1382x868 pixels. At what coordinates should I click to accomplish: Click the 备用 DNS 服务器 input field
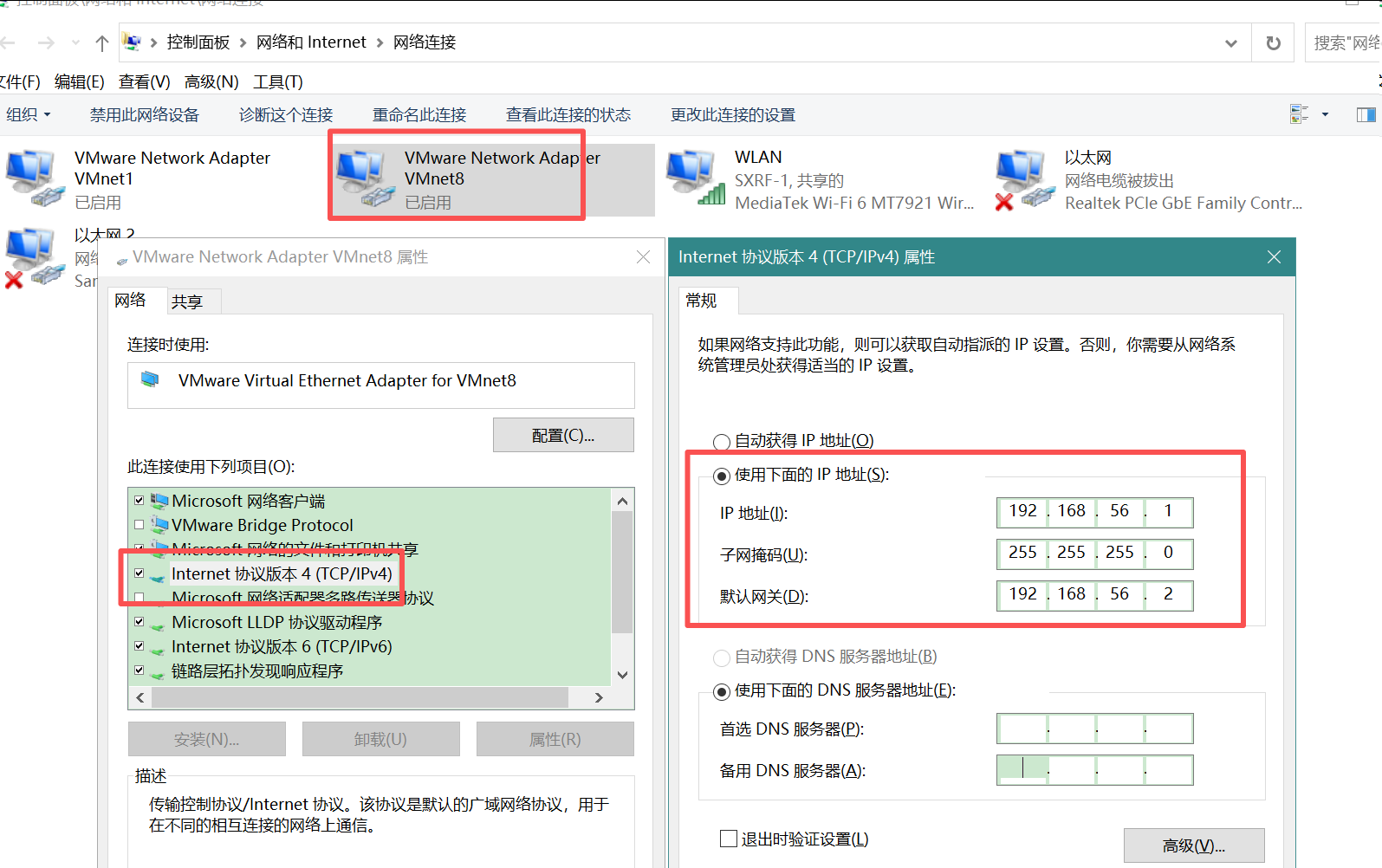pos(1095,770)
